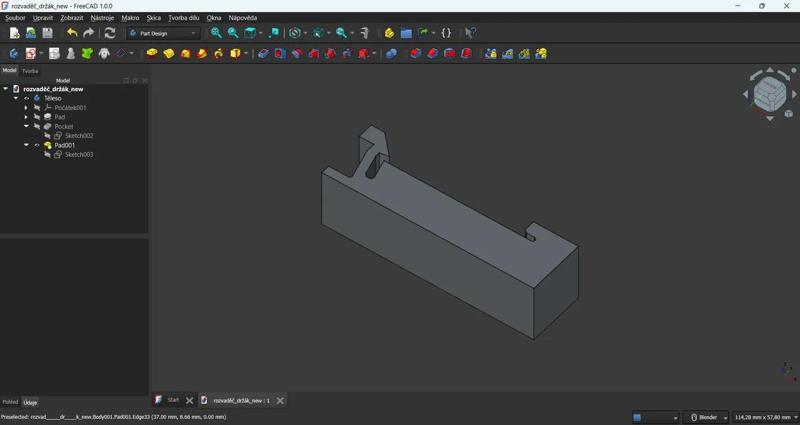
Task: Open the Blender navigation style dropdown
Action: pos(708,417)
